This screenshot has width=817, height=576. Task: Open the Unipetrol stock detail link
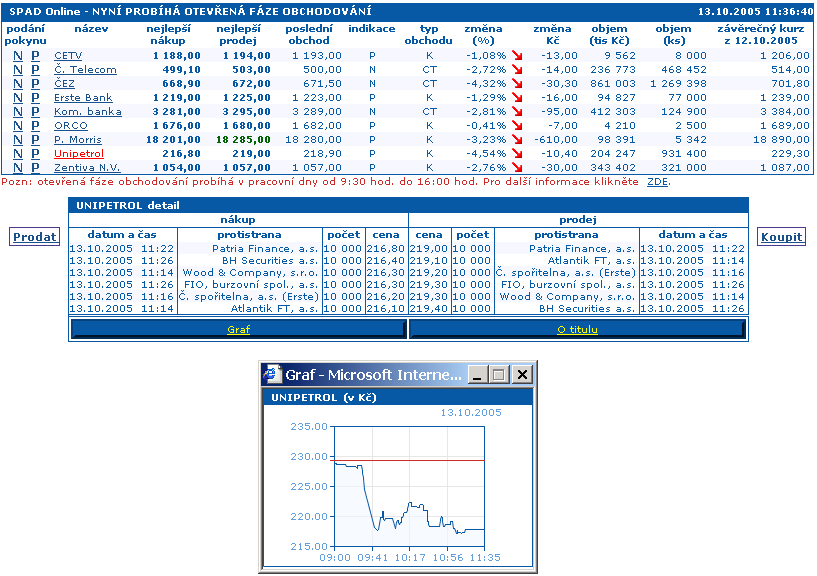(x=79, y=154)
